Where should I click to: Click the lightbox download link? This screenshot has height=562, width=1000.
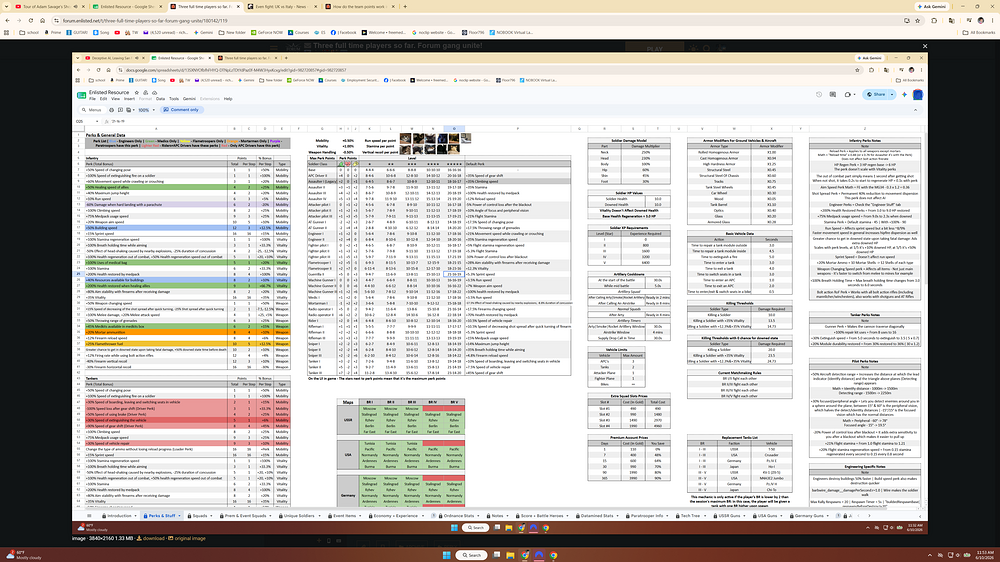pos(153,538)
